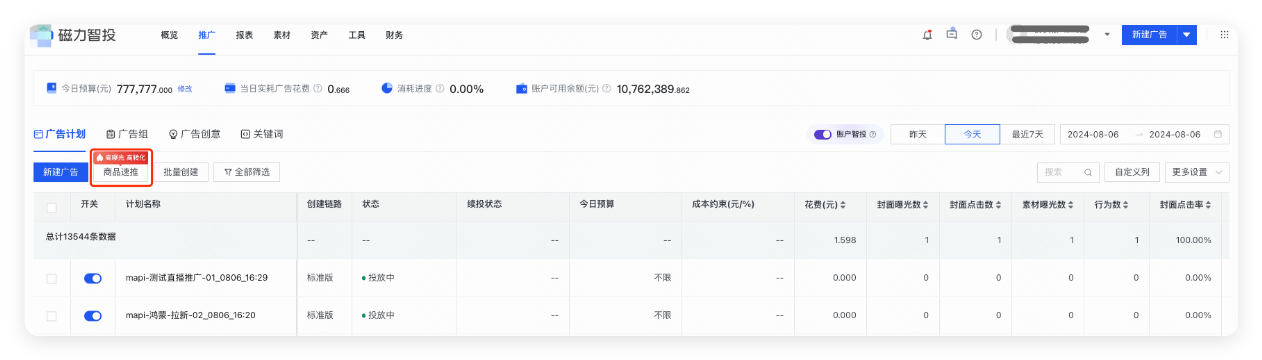Select the 昨天 date filter
The height and width of the screenshot is (360, 1262).
(x=917, y=134)
